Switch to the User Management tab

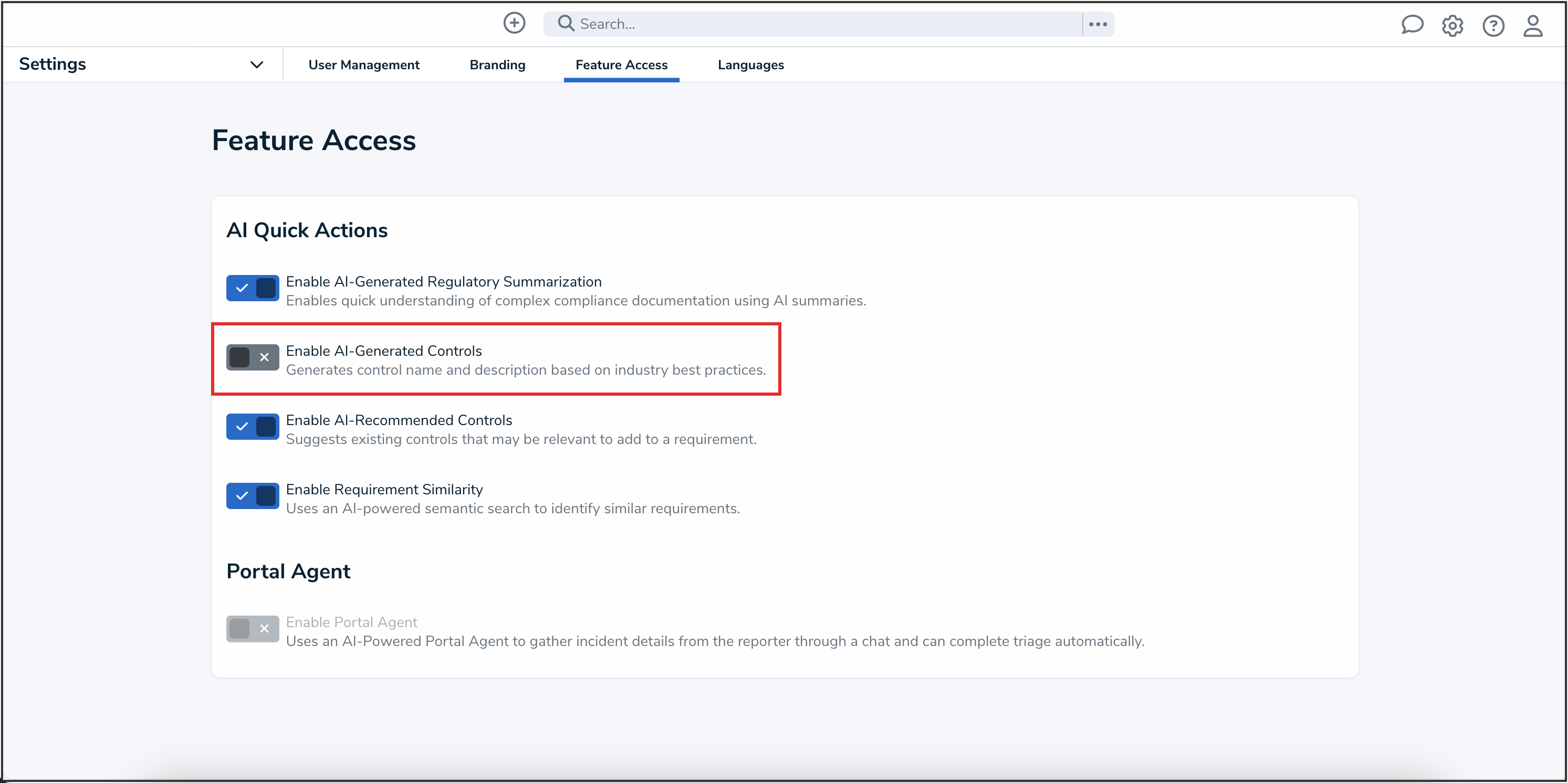(x=363, y=65)
